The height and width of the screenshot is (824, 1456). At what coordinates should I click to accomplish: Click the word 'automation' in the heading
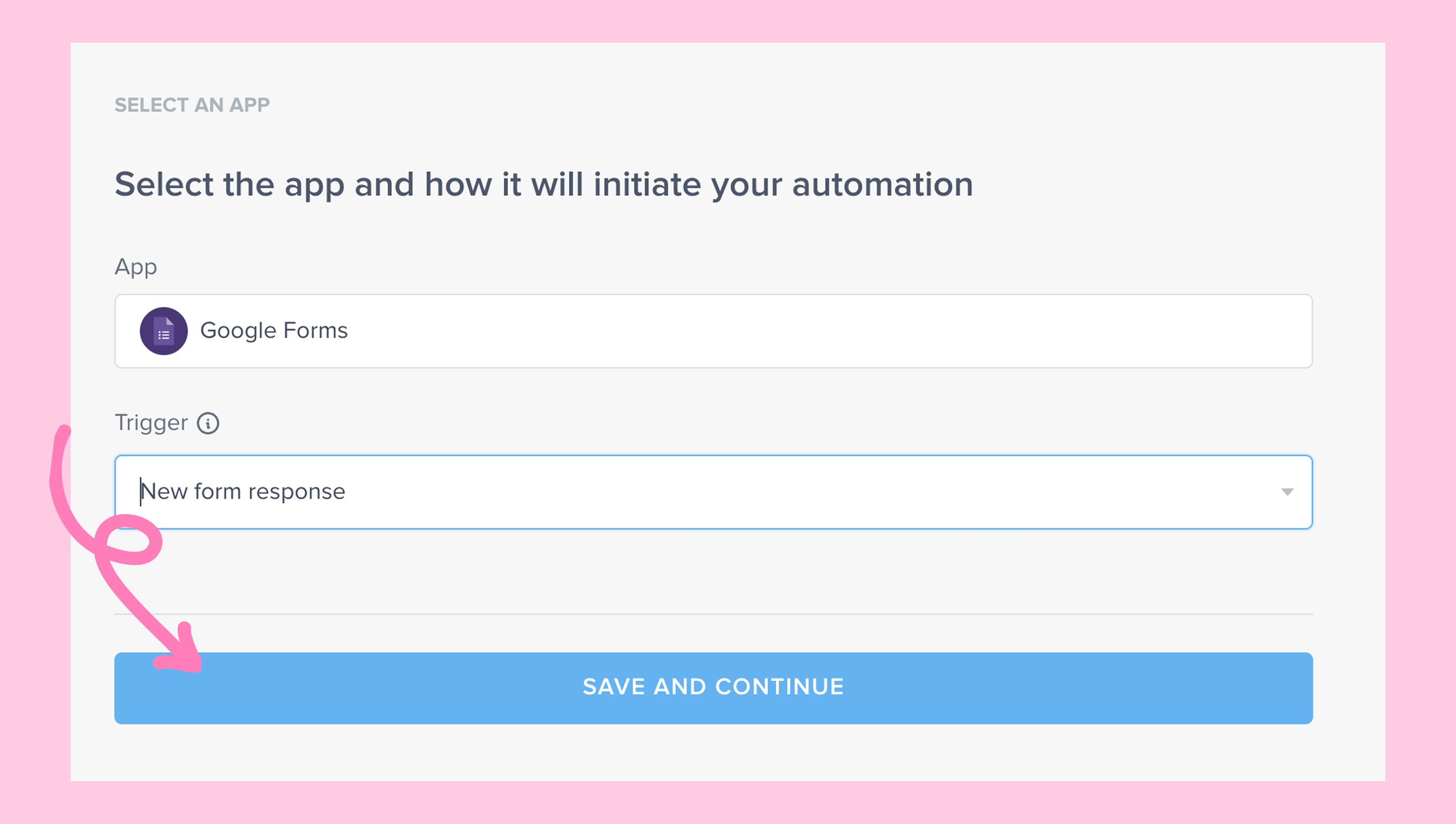(882, 185)
